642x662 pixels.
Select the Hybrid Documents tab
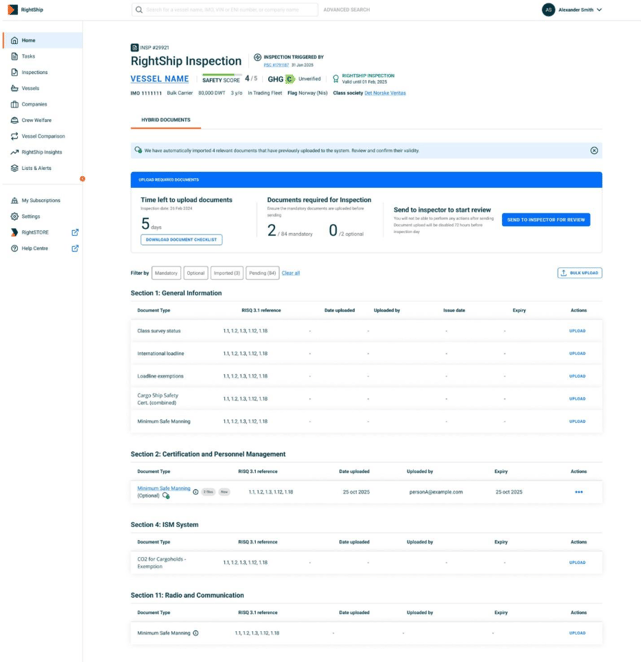point(166,120)
